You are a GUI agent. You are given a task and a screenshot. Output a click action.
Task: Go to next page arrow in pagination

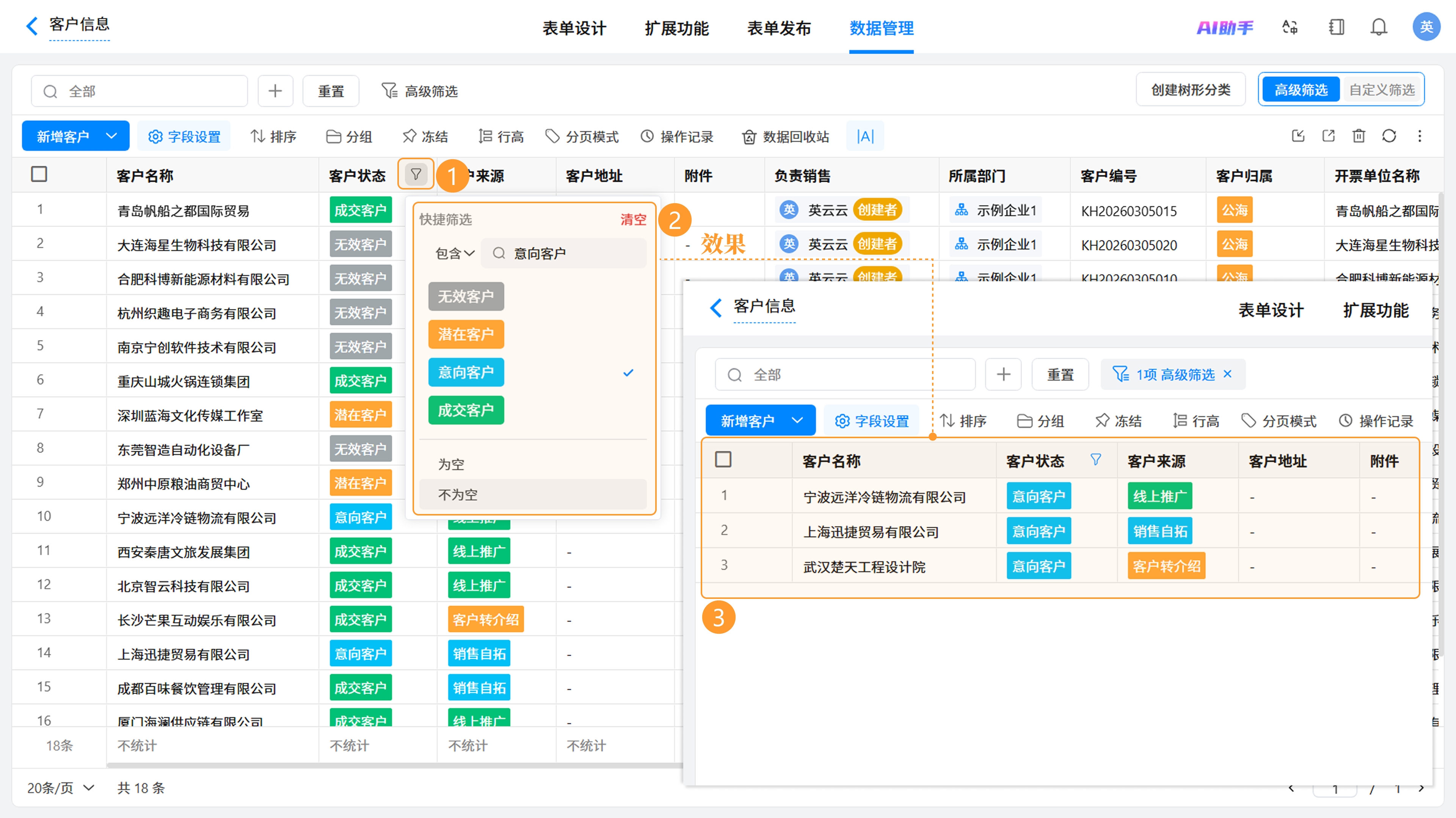coord(1420,788)
